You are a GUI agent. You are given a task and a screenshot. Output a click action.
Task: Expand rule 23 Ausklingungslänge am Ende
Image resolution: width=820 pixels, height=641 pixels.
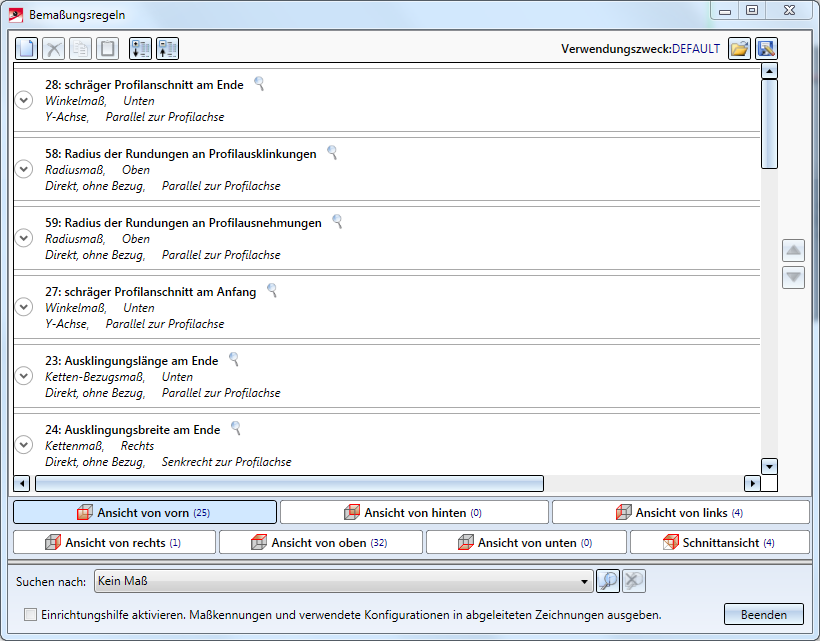(24, 376)
